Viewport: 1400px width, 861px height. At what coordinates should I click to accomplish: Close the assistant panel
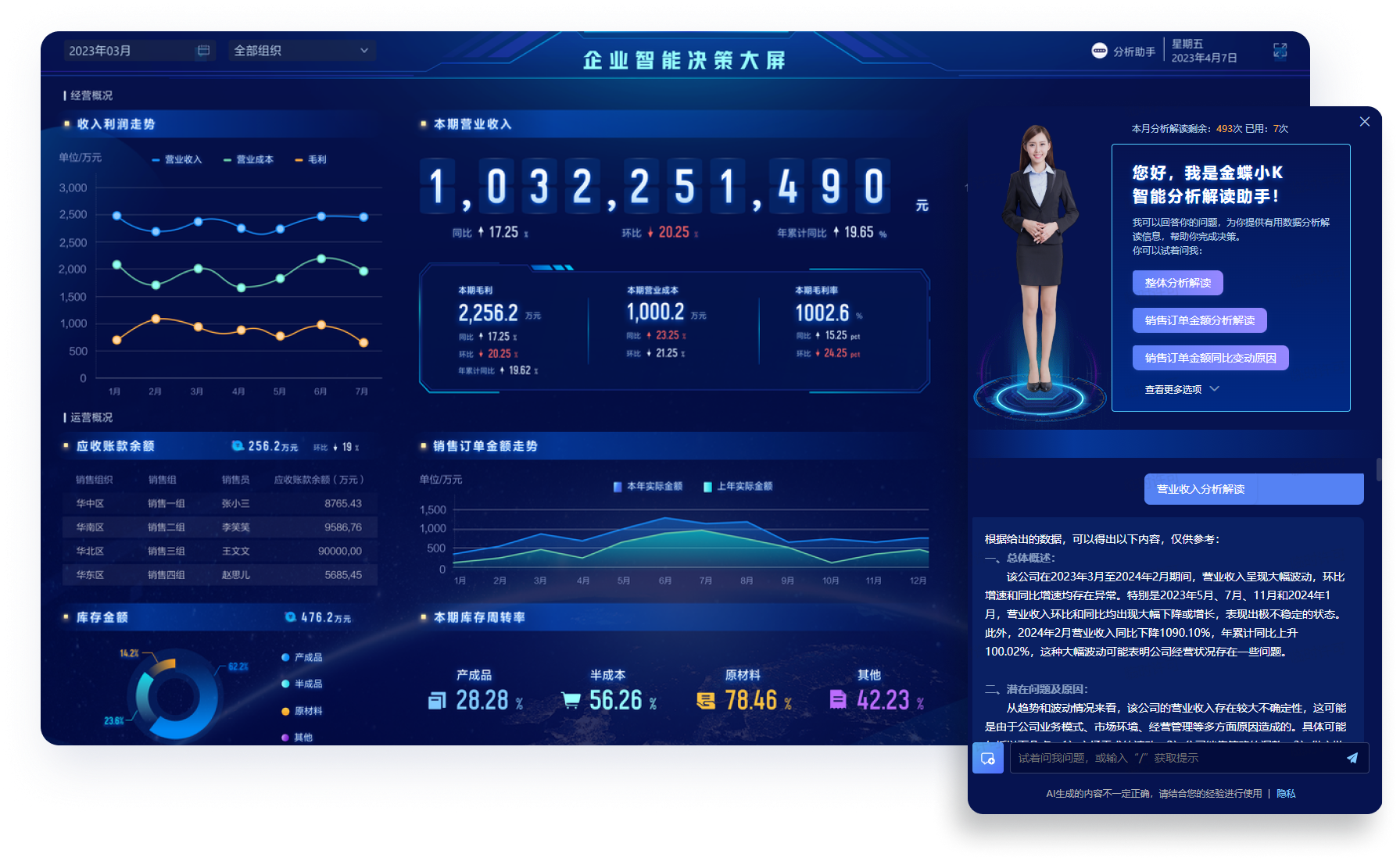[1364, 122]
